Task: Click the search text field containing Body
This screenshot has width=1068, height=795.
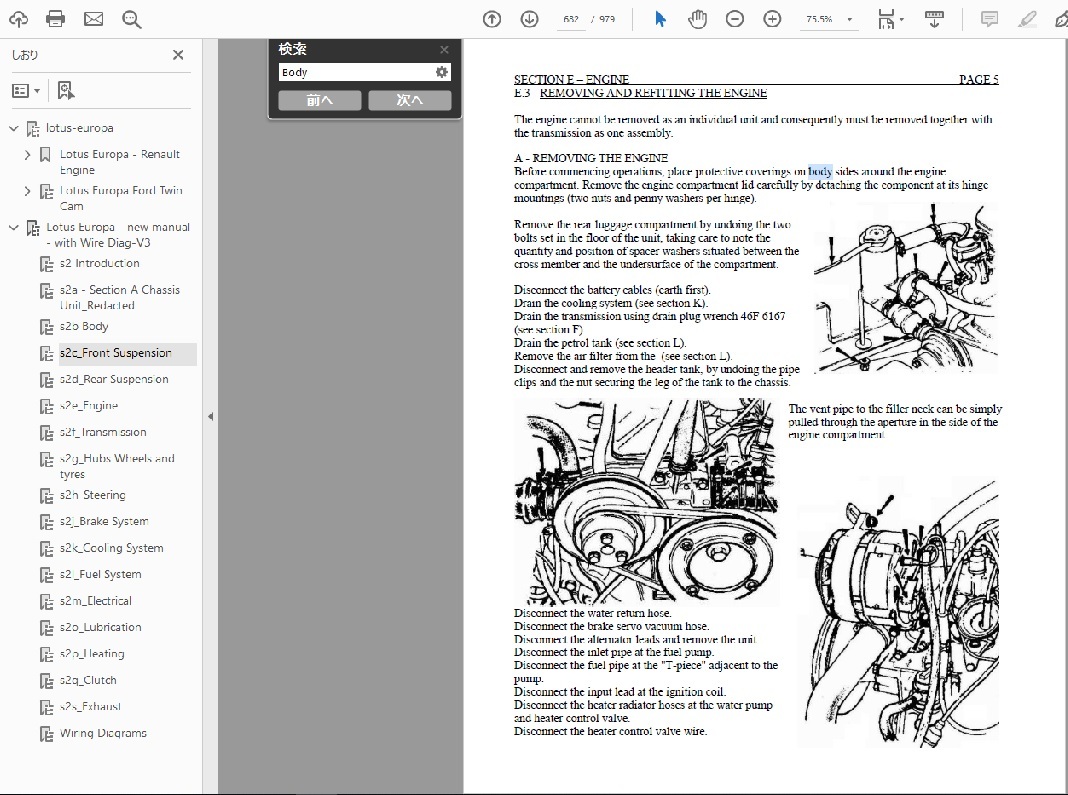Action: pos(357,72)
